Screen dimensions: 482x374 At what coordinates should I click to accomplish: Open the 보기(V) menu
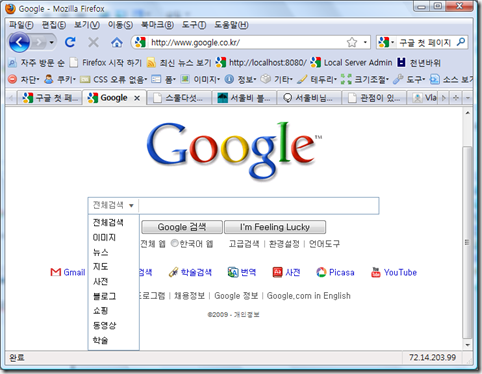87,25
